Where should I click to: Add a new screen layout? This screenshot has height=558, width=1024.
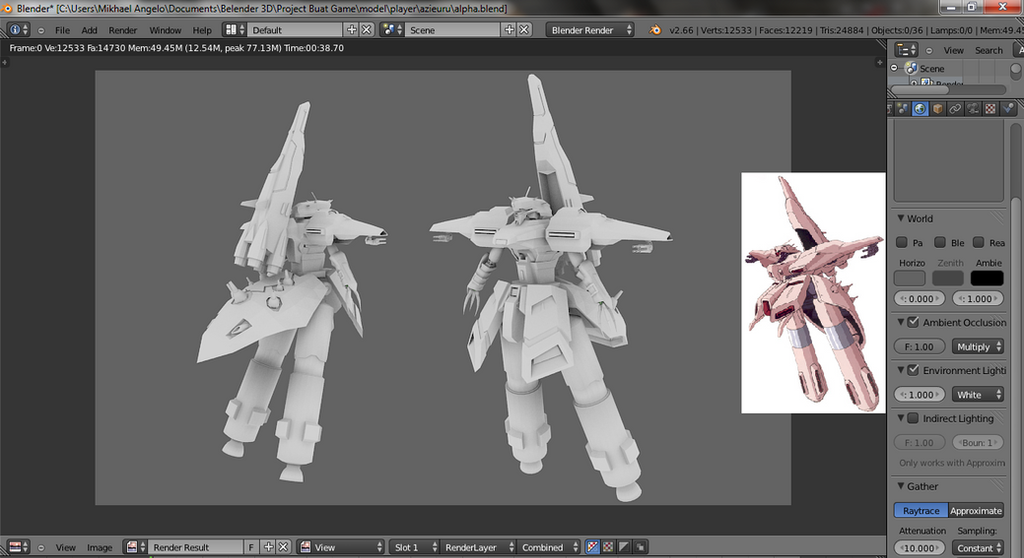[x=351, y=29]
